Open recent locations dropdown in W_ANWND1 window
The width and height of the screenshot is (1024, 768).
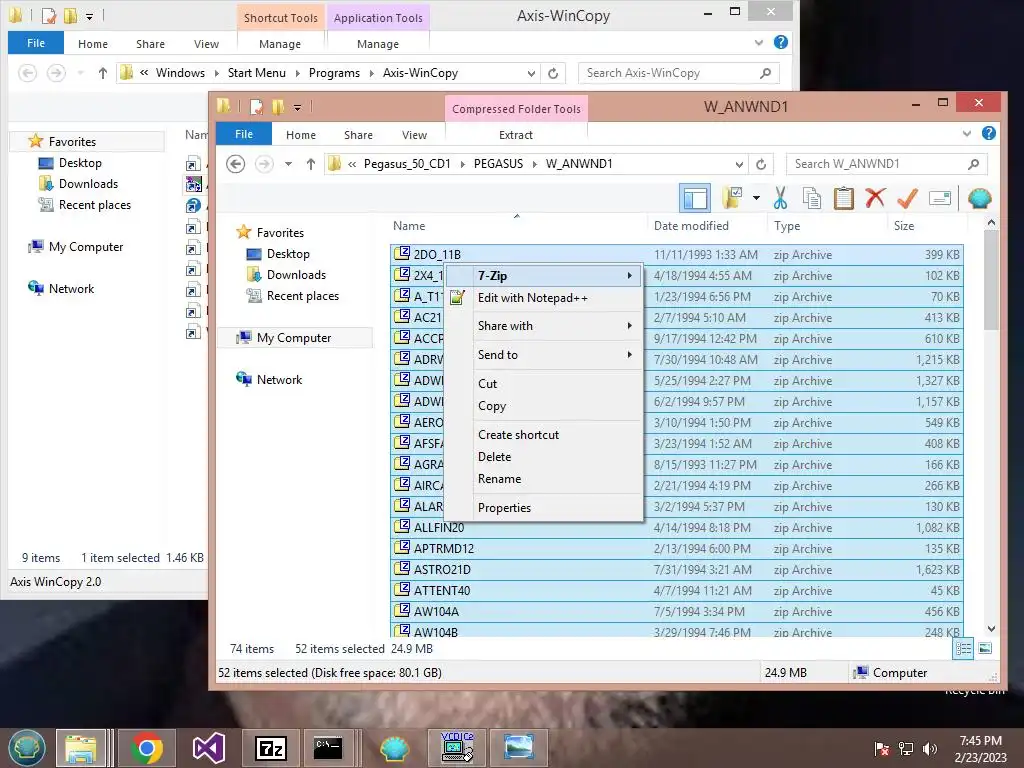click(288, 164)
